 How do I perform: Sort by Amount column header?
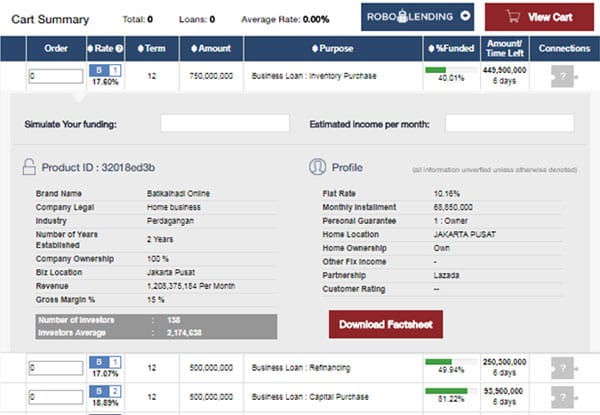click(207, 49)
